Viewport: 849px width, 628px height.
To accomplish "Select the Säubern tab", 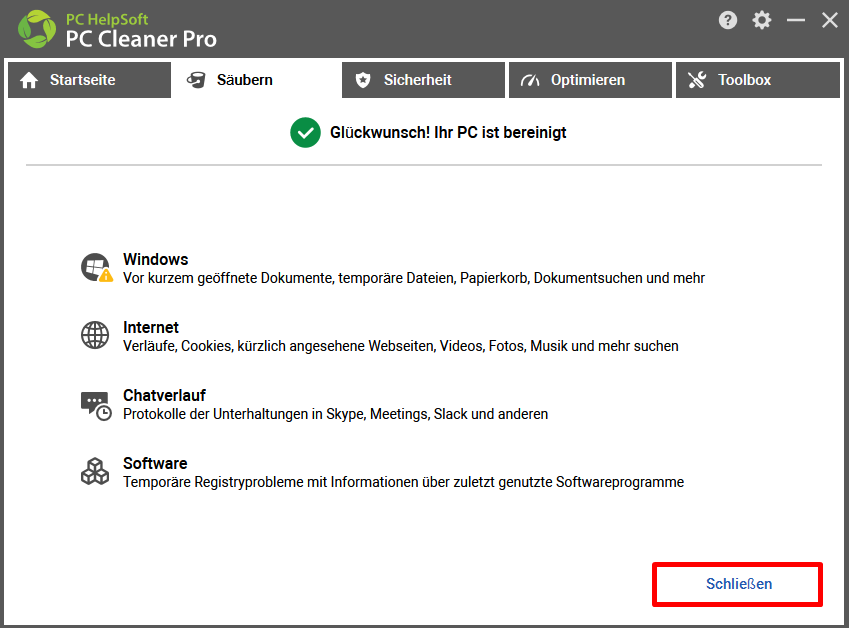I will [256, 80].
